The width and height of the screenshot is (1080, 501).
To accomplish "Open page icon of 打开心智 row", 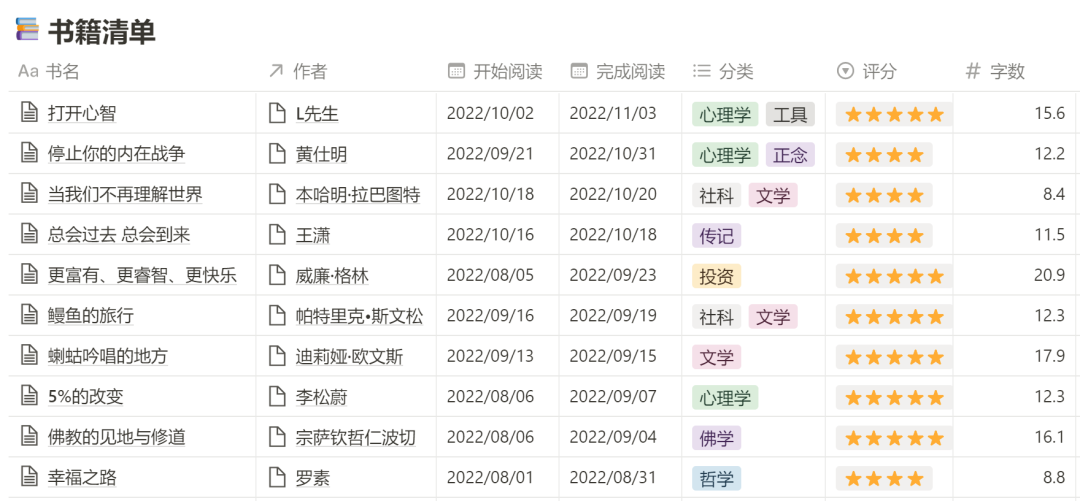I will click(x=29, y=113).
